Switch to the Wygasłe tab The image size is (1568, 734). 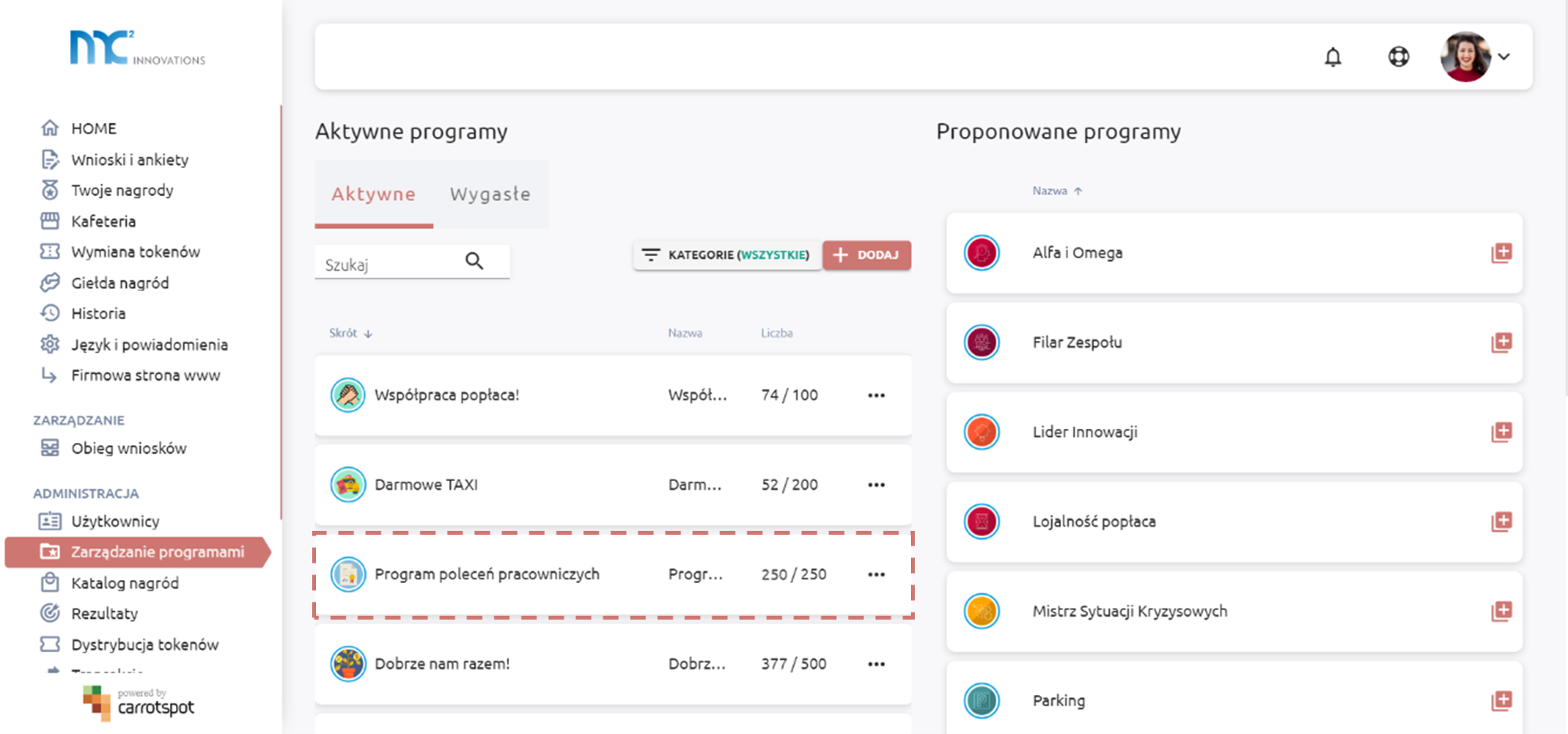[x=490, y=194]
